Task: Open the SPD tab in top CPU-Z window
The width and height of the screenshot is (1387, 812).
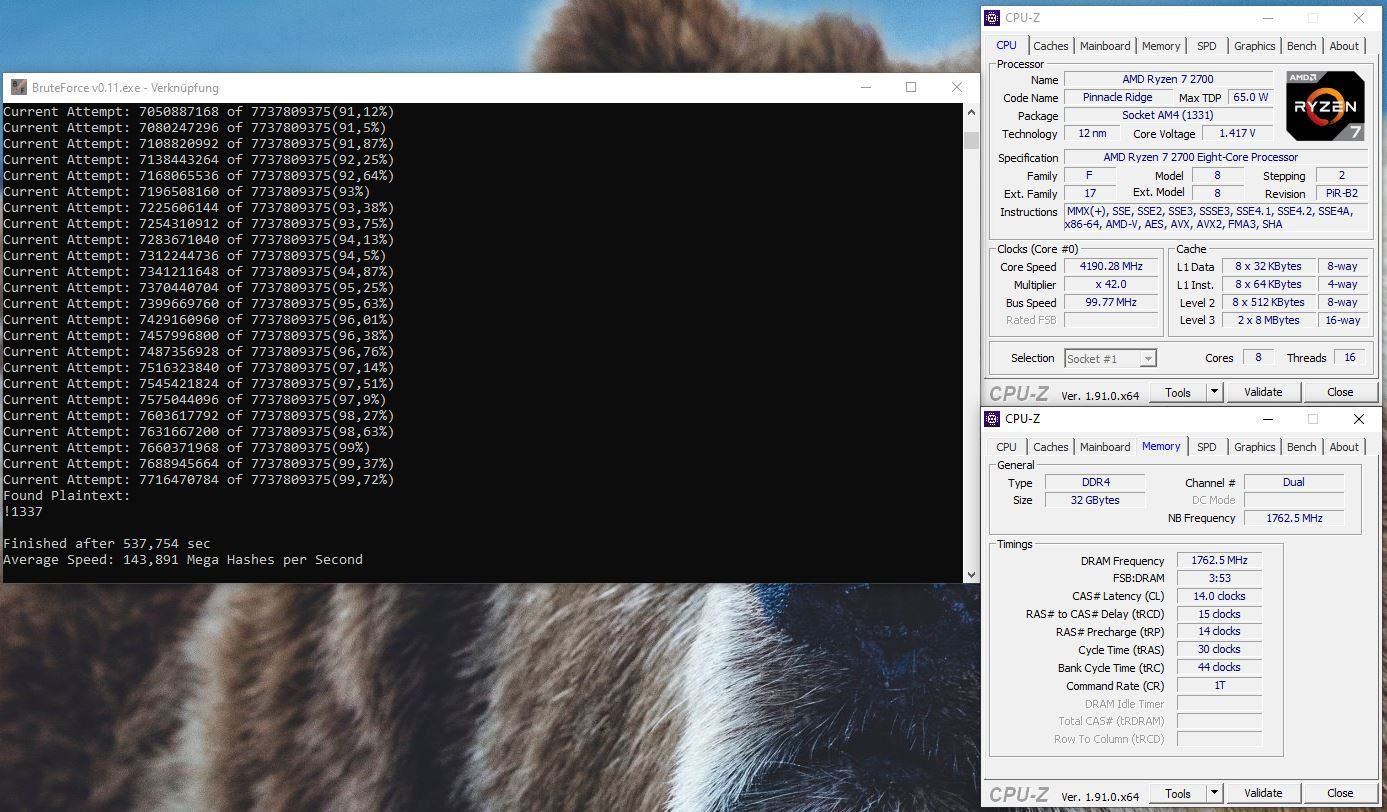Action: 1207,46
